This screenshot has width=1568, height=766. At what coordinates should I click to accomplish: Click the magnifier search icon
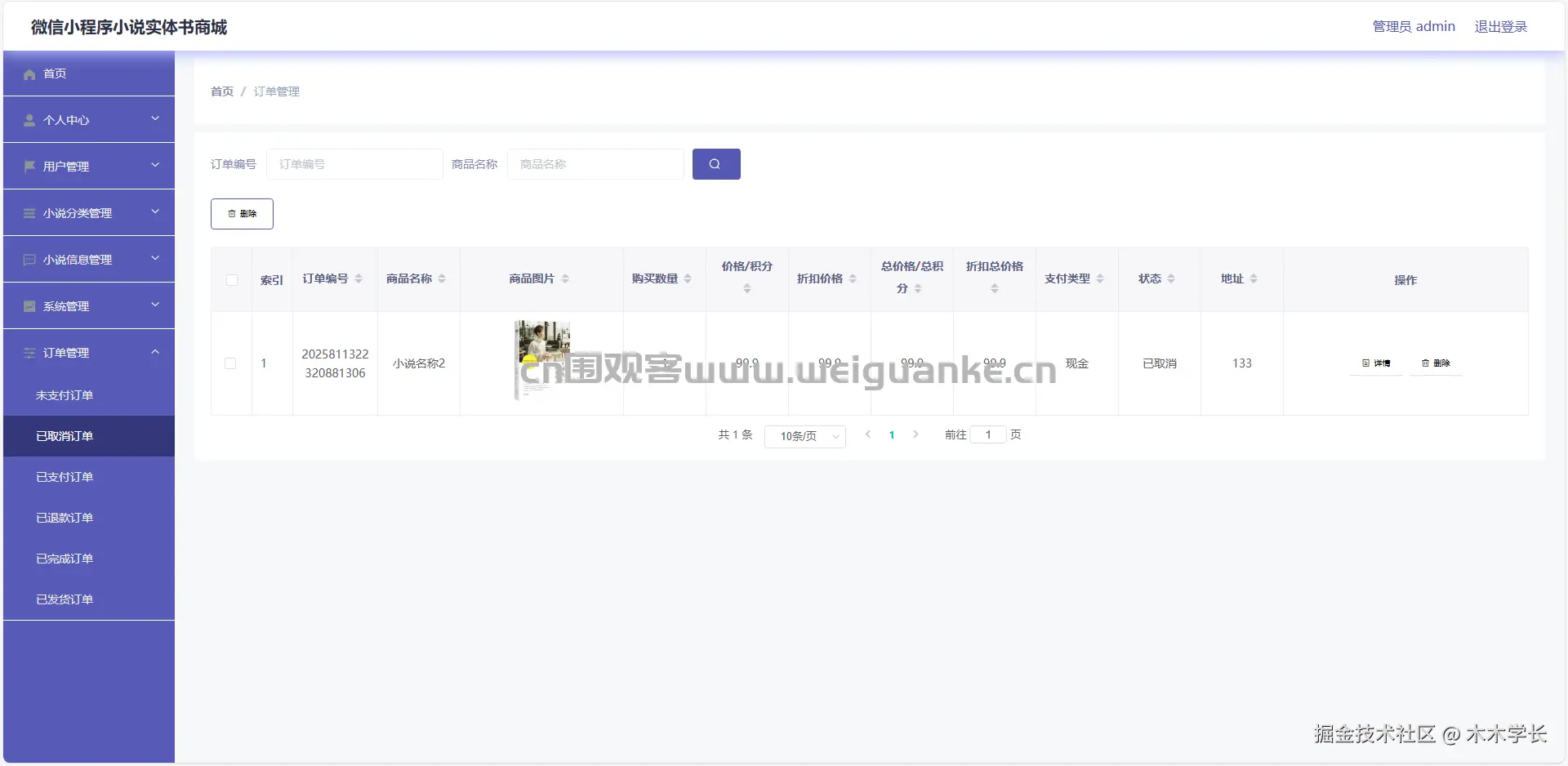point(716,164)
